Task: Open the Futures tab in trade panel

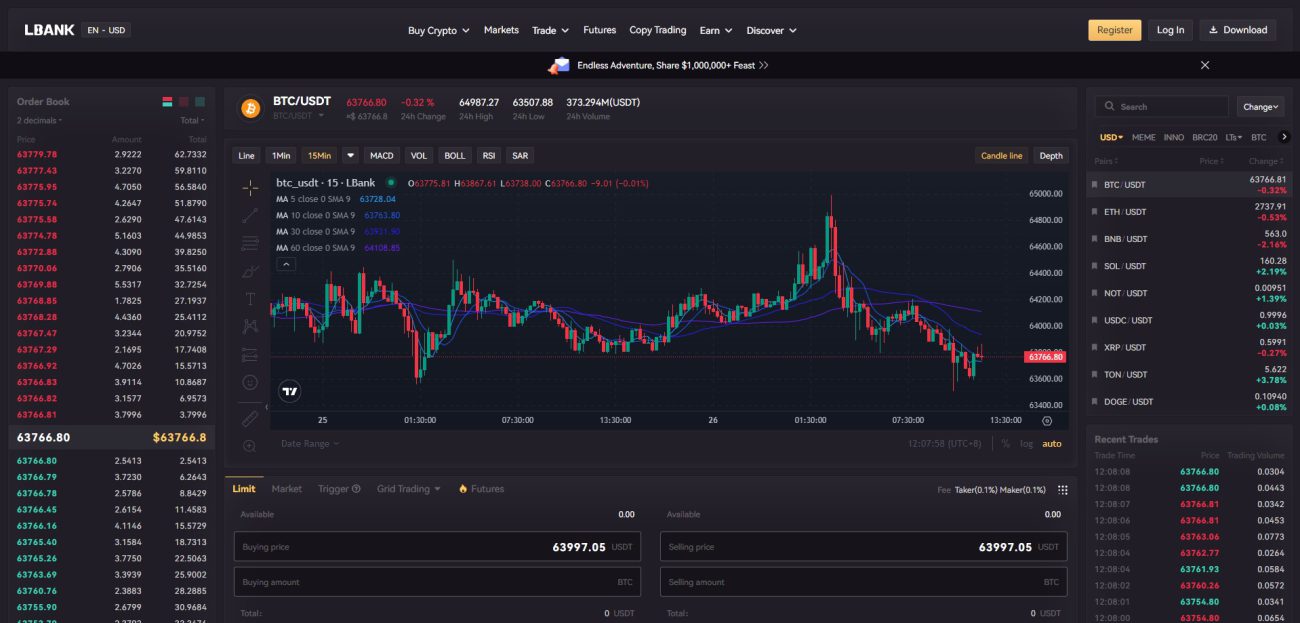Action: [x=481, y=489]
